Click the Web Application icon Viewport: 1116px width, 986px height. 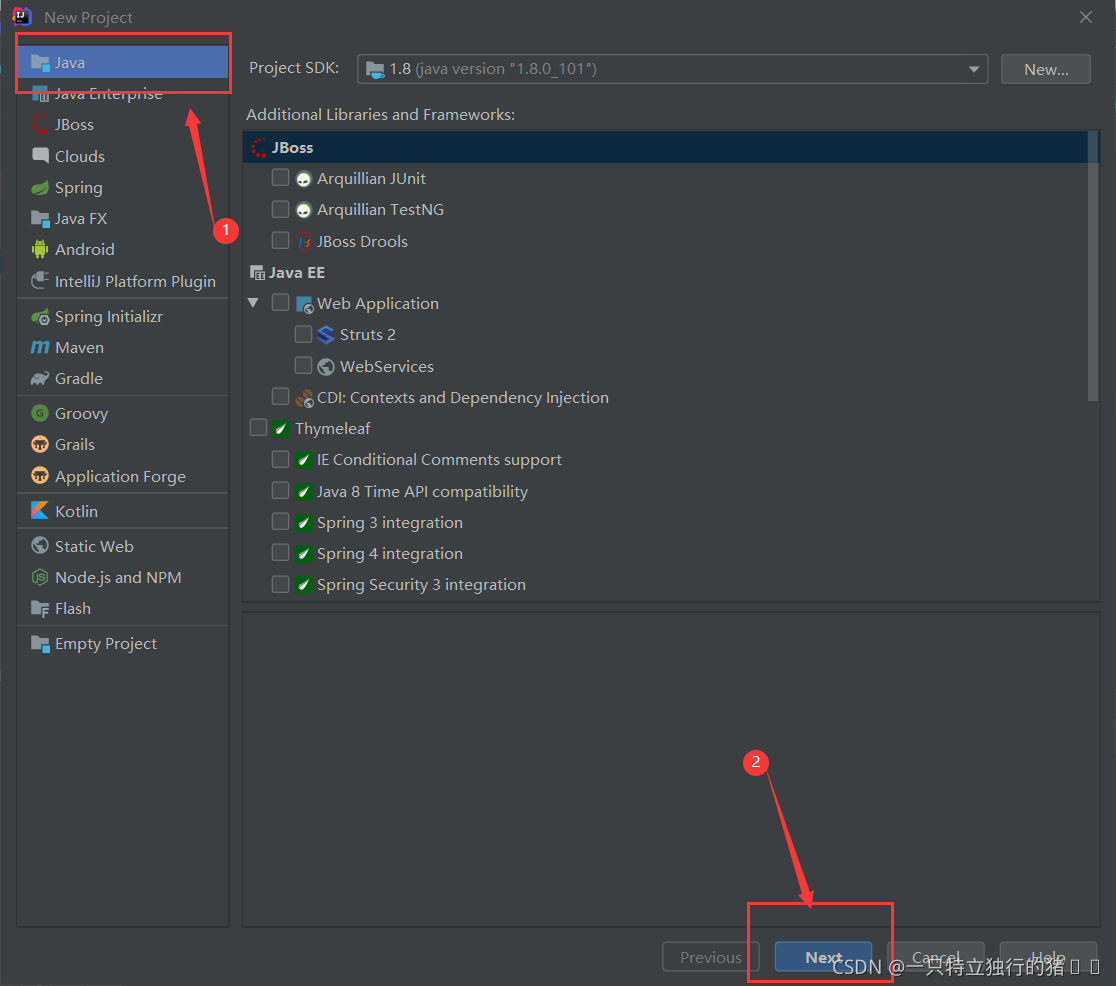click(x=305, y=305)
